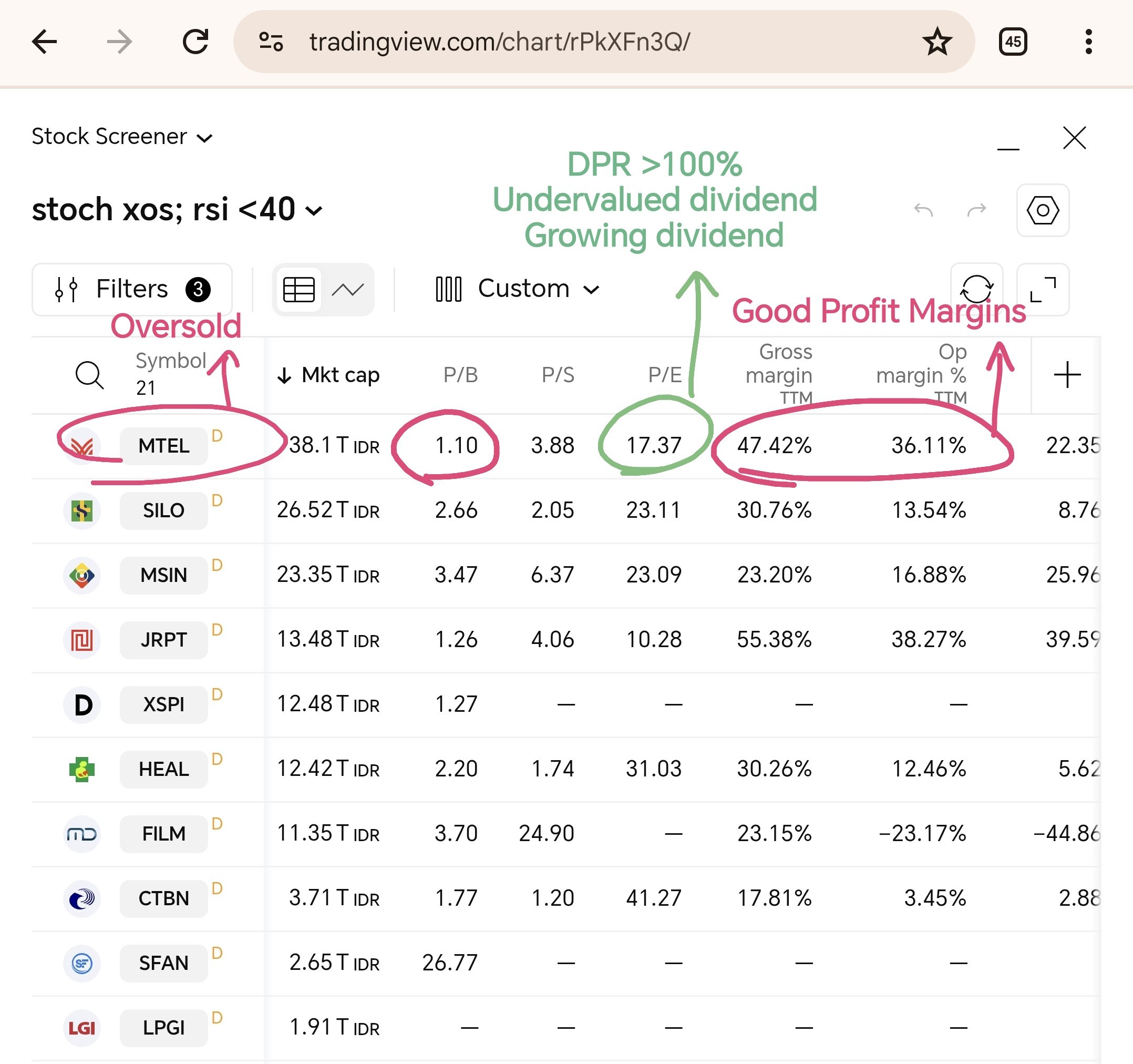Select market cap value 38.1 T IDR
Viewport: 1133px width, 1064px height.
334,445
